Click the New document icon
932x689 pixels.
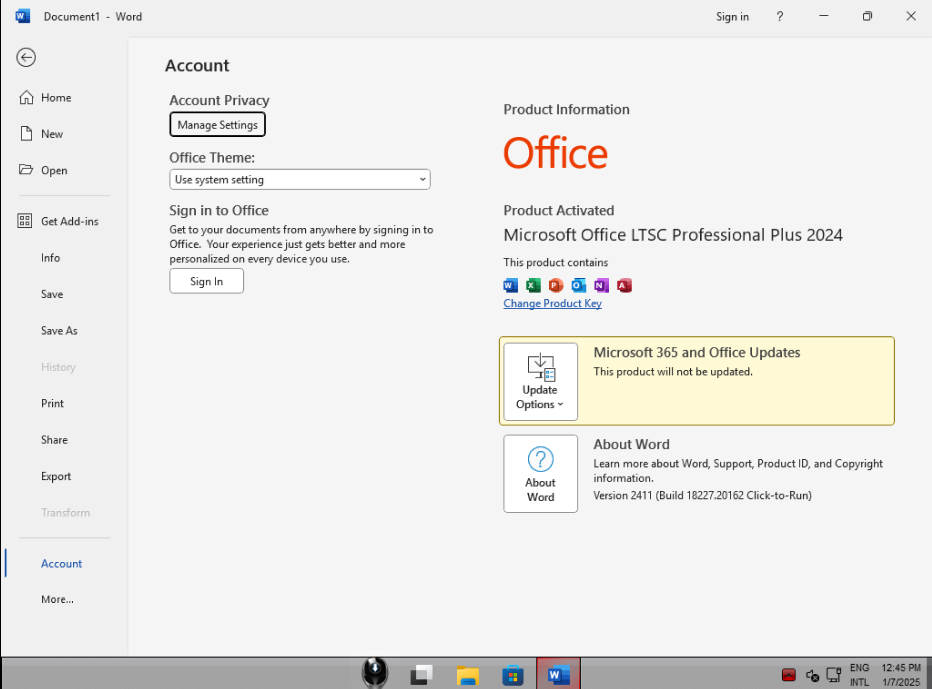pyautogui.click(x=26, y=134)
